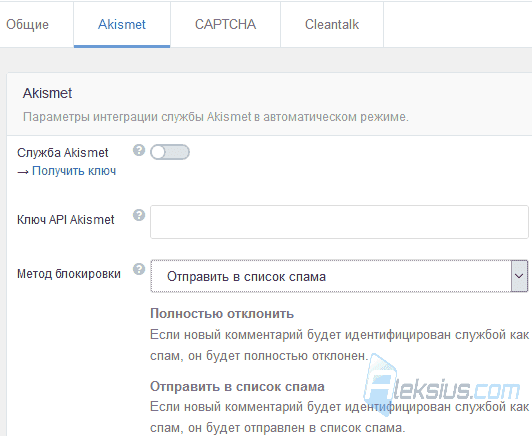532x440 pixels.
Task: Go to the CAPTCHA tab
Action: (x=225, y=24)
